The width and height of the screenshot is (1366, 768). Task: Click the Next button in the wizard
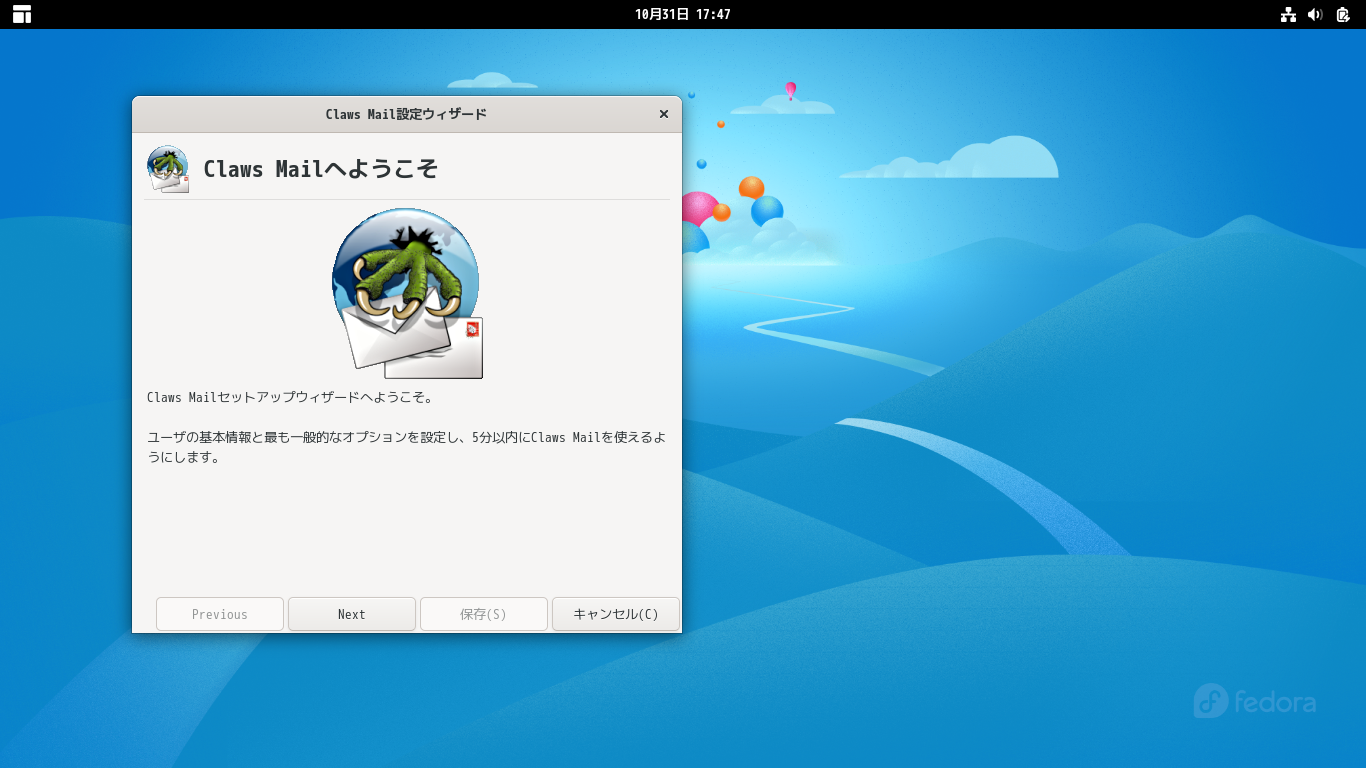tap(352, 614)
